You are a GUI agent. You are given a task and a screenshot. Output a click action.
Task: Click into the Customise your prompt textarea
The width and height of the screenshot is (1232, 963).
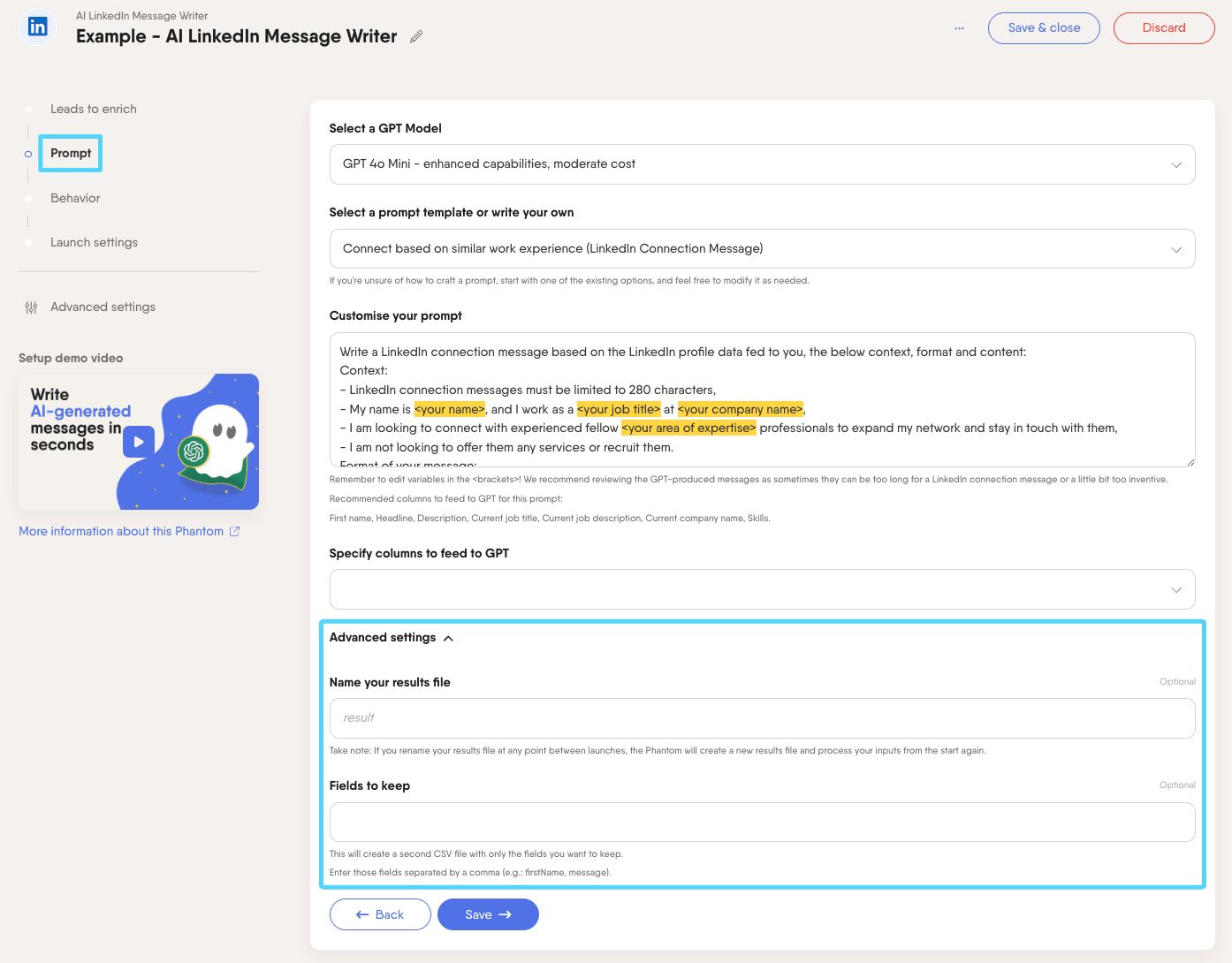click(x=762, y=399)
